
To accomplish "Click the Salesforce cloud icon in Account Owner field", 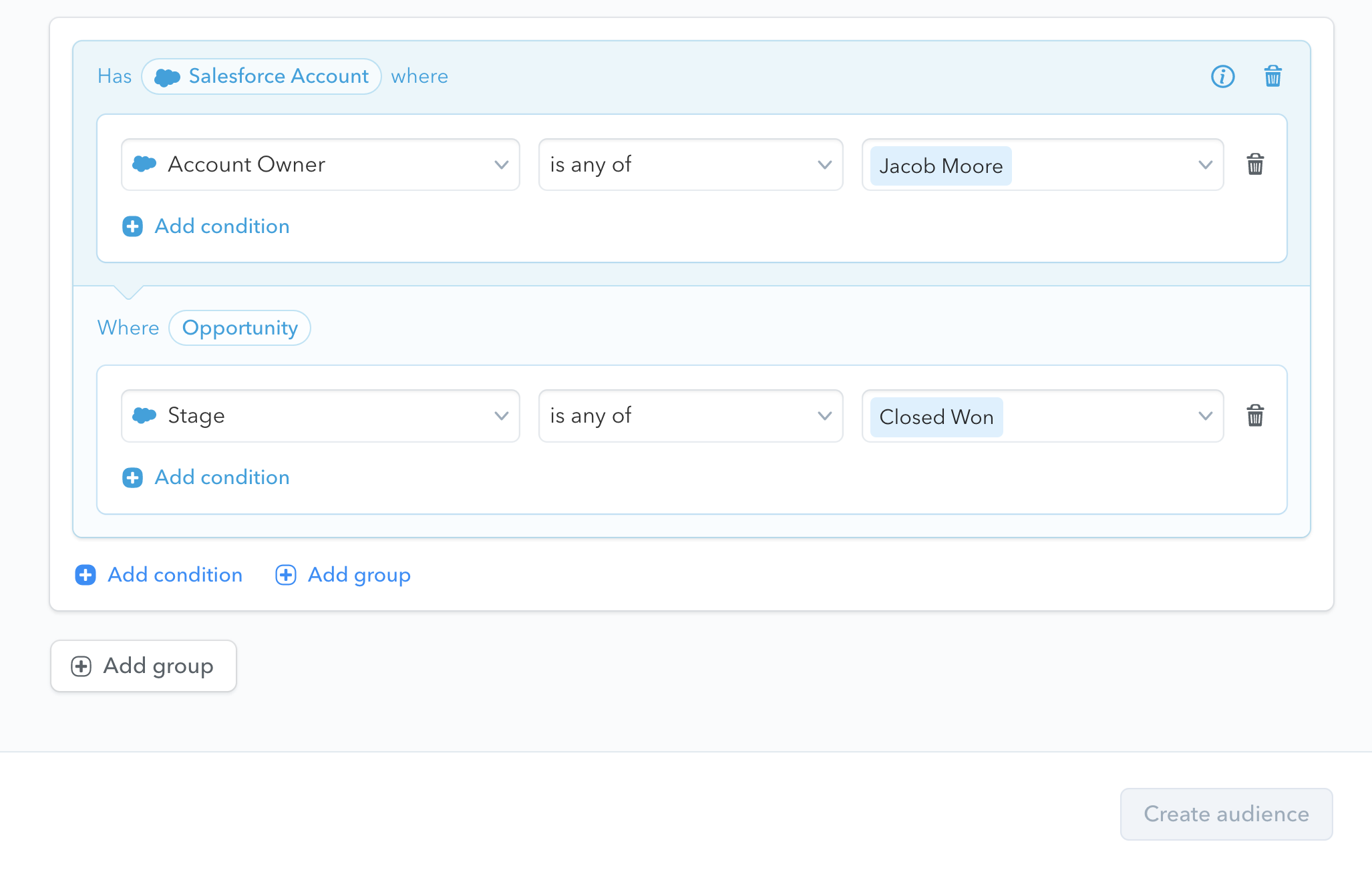I will [x=144, y=164].
